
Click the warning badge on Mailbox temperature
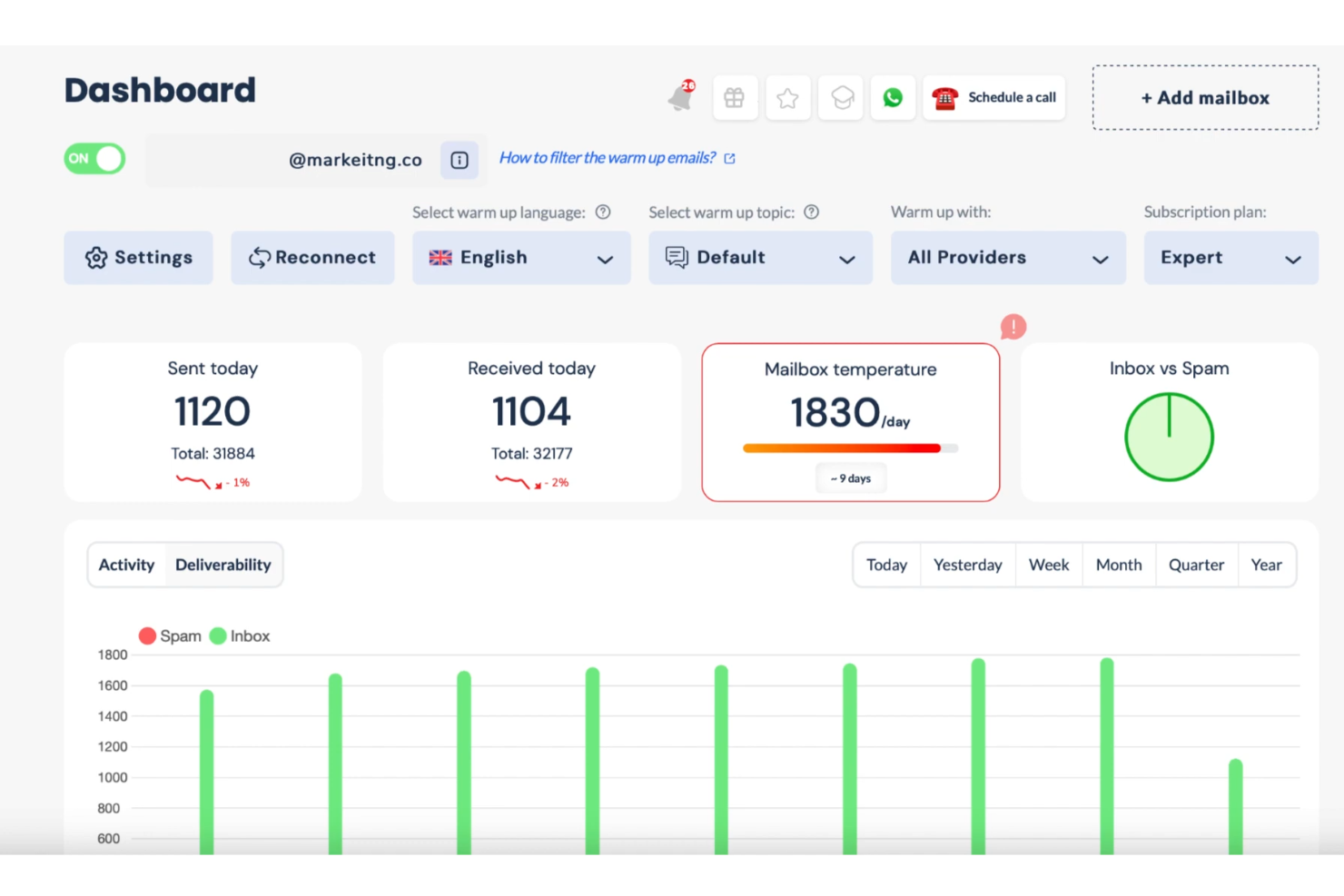coord(1013,327)
